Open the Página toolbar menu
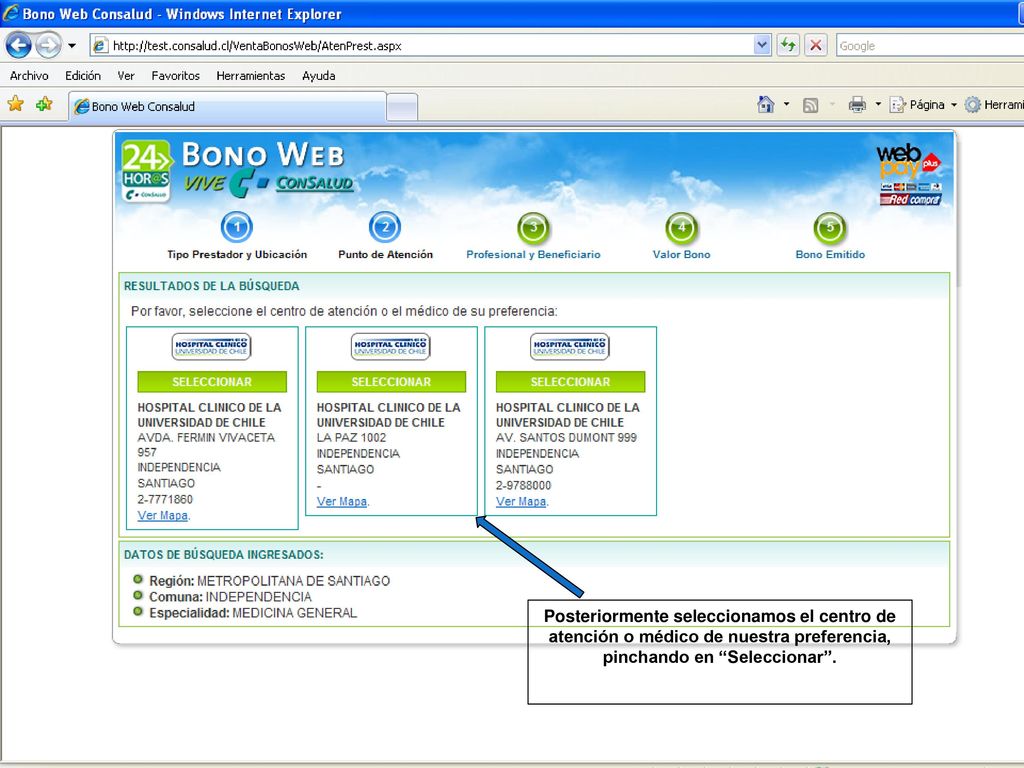 (x=924, y=104)
